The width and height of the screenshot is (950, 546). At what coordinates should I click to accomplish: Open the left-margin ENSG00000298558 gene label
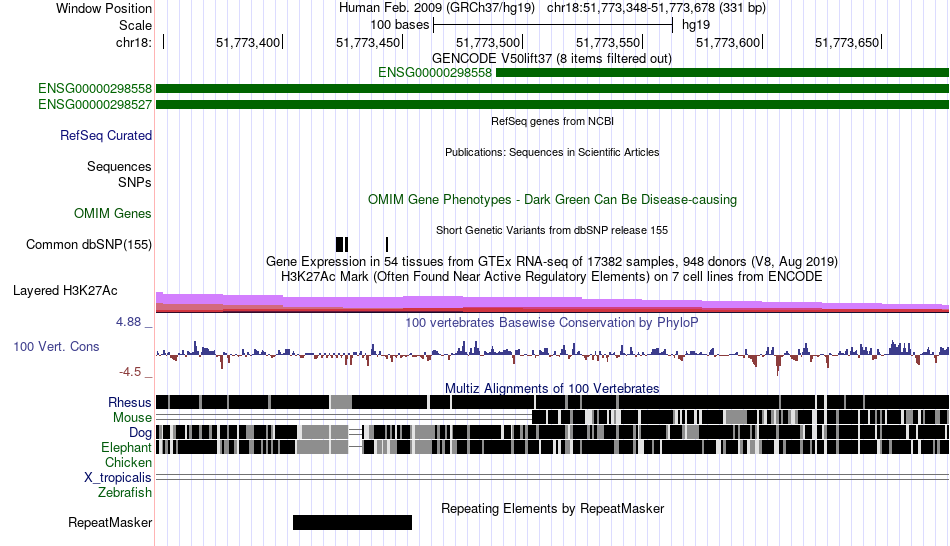[x=95, y=88]
